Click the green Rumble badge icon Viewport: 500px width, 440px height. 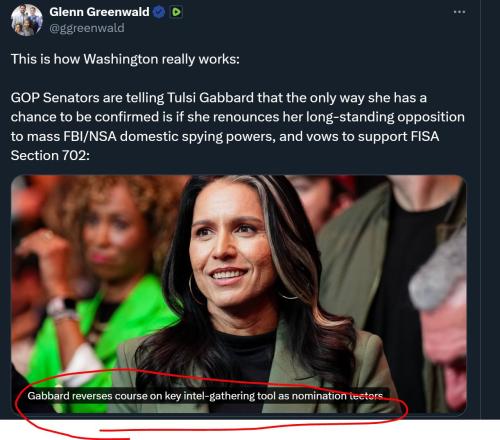point(176,12)
